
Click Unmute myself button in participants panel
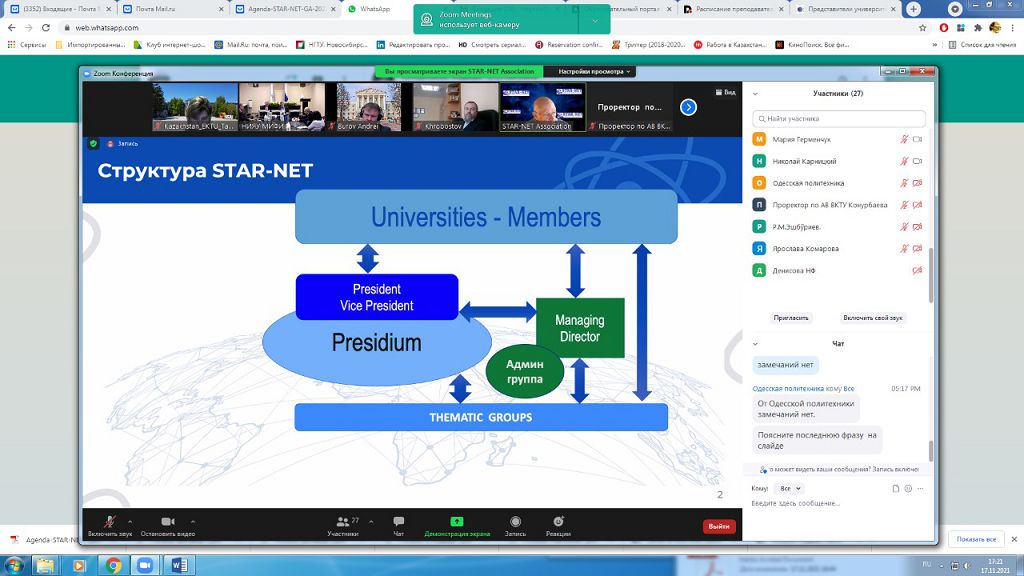click(872, 317)
